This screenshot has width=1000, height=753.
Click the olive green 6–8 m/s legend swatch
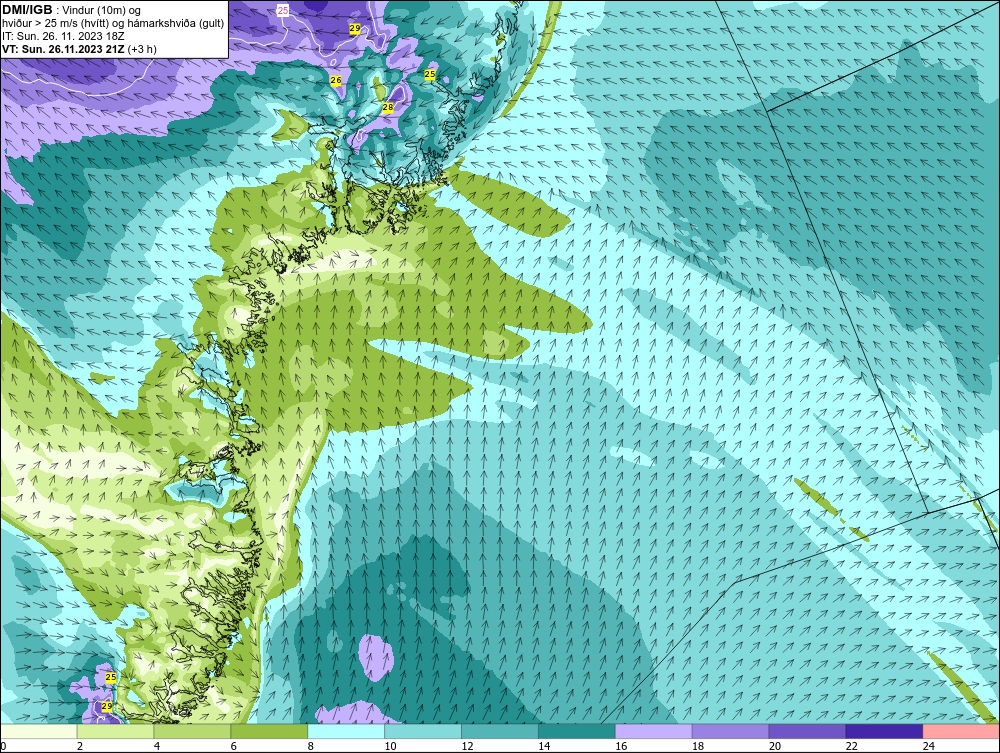pyautogui.click(x=269, y=731)
